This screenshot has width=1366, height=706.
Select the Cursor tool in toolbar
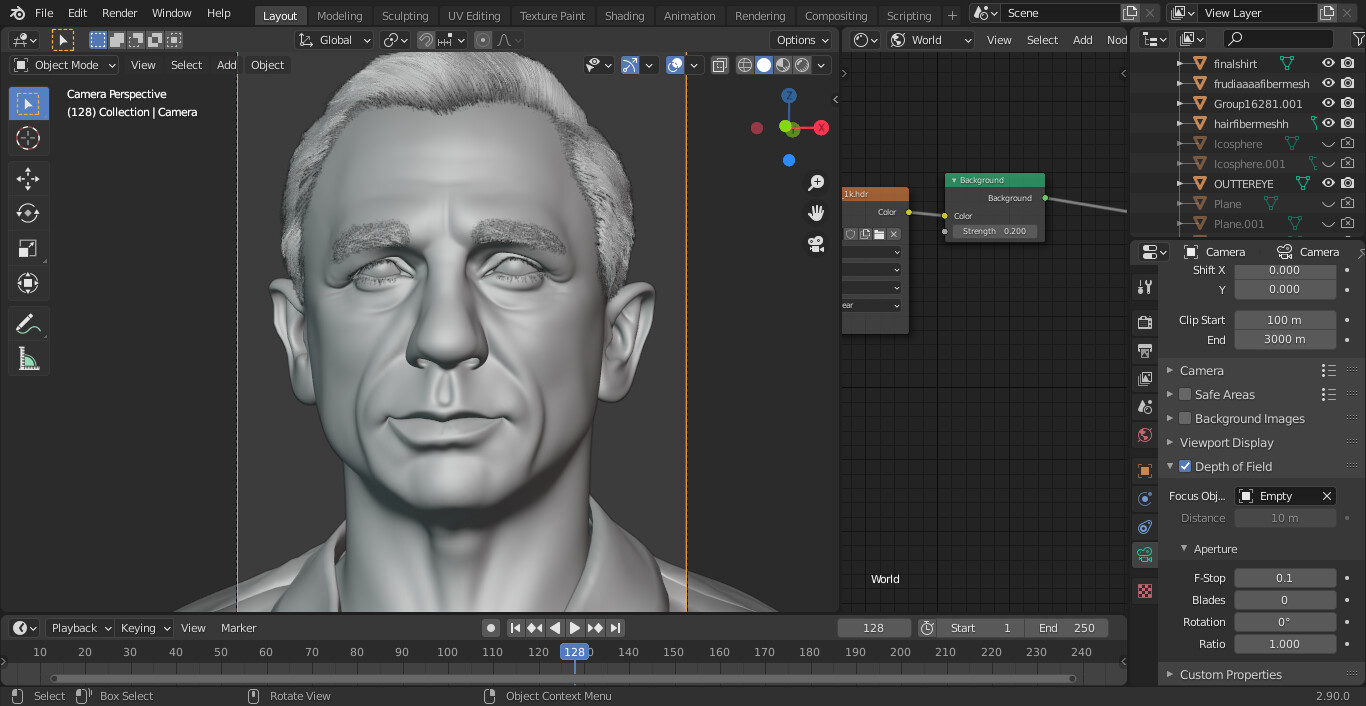[28, 139]
